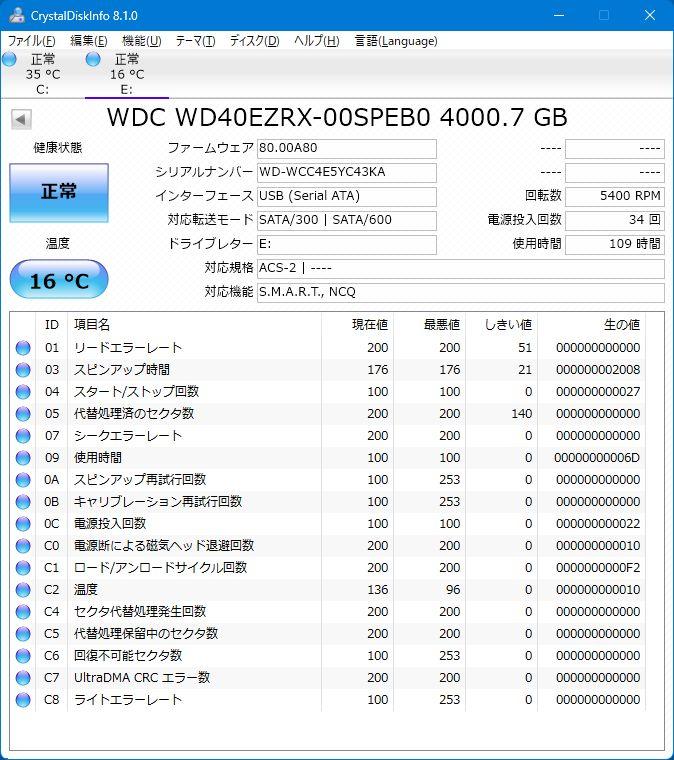Click the status icon for キャリブレーション再試行回数

point(23,502)
